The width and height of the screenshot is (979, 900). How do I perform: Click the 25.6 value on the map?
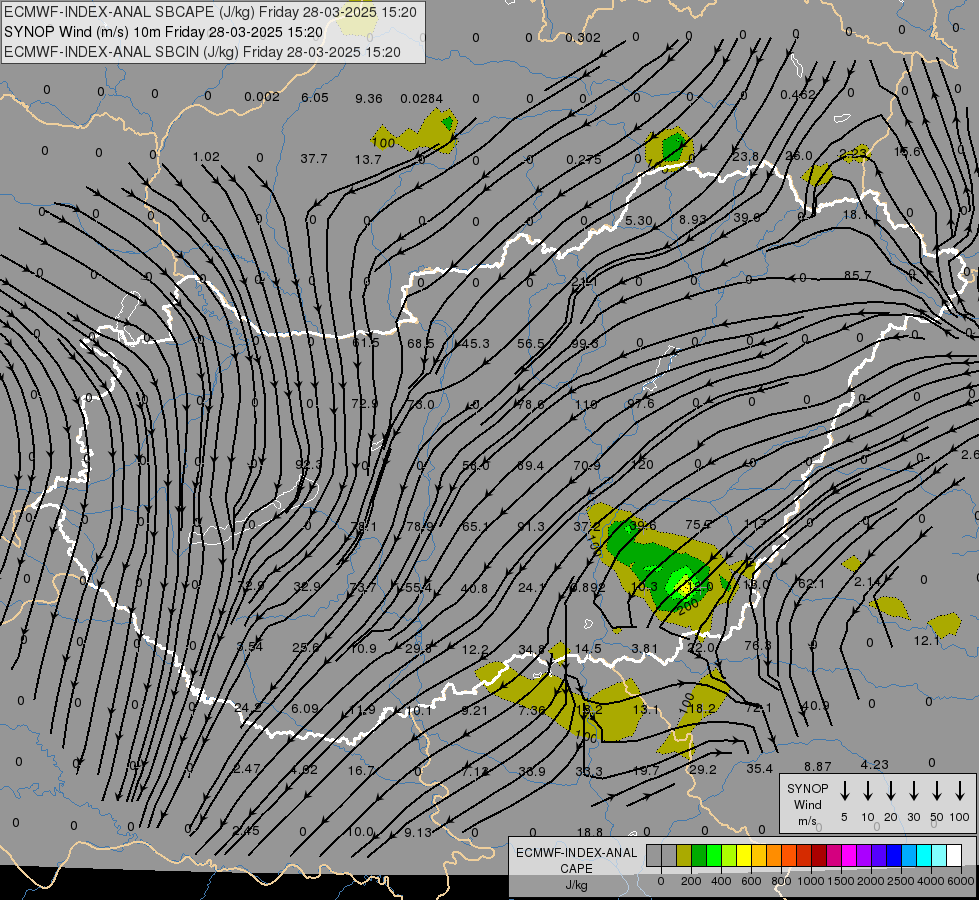(306, 648)
